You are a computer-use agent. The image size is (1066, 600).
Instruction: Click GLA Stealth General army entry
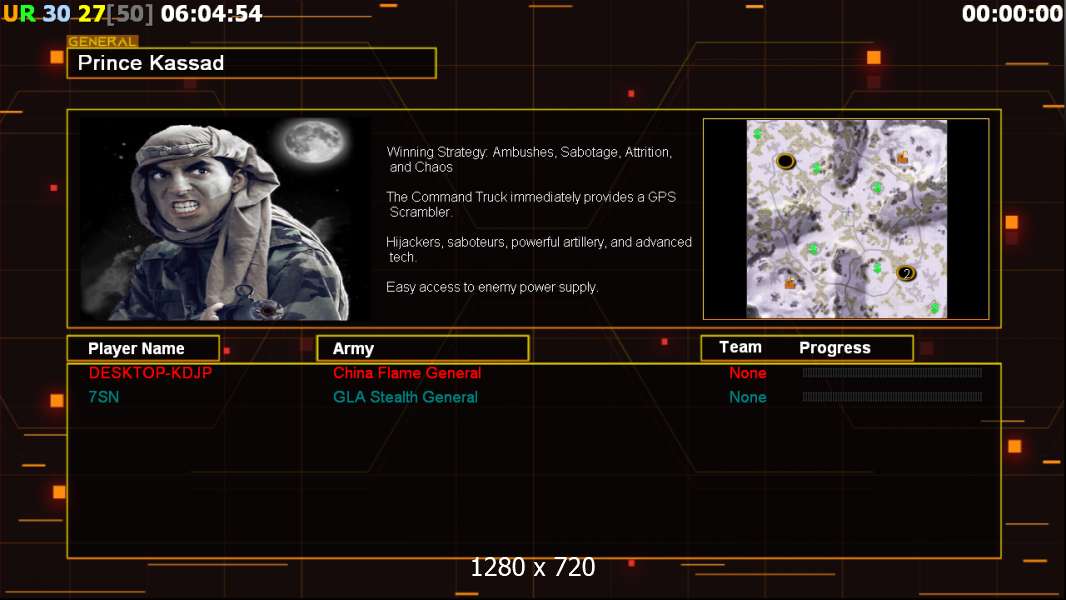(405, 398)
